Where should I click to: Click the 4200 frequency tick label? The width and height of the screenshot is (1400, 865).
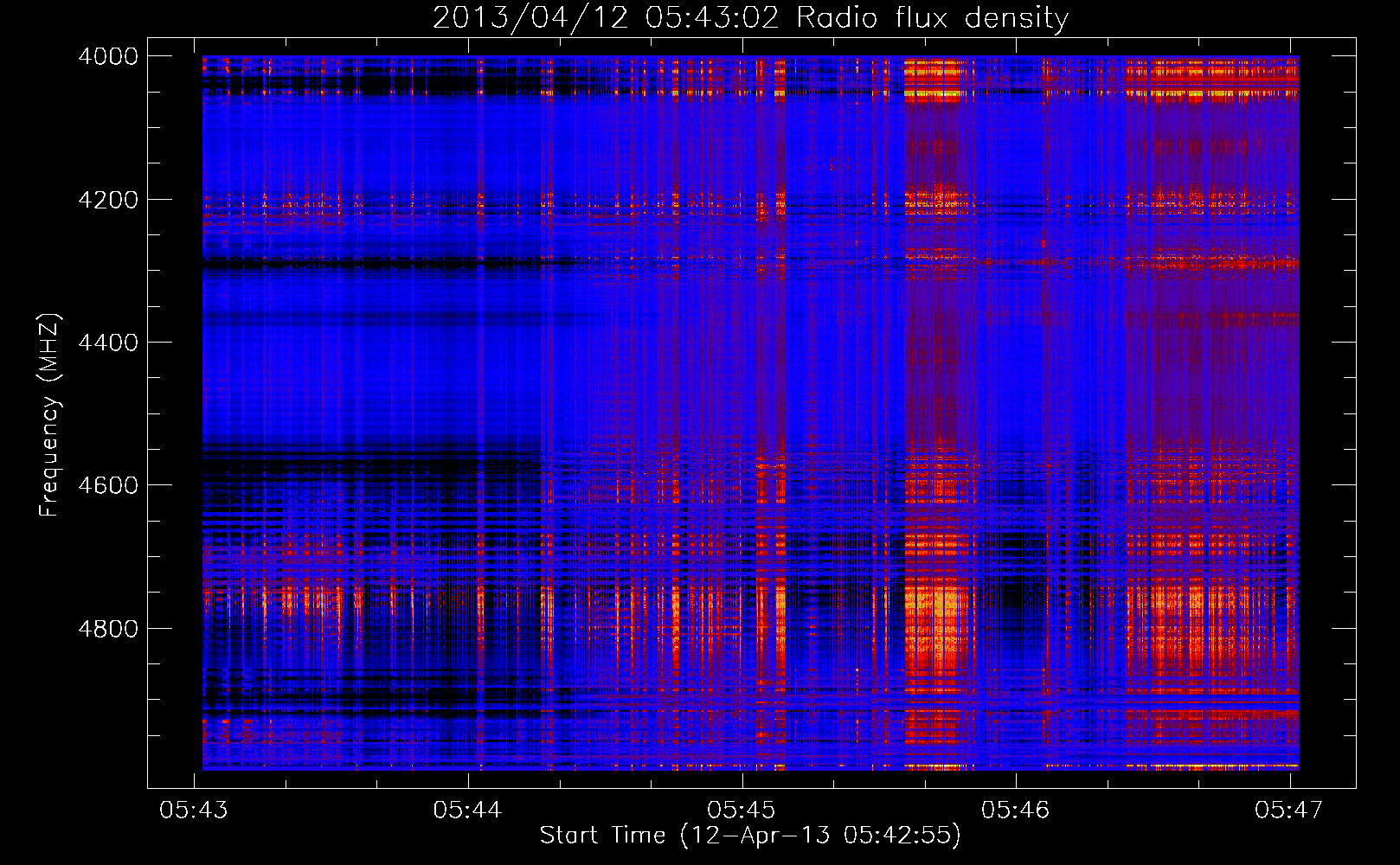point(108,200)
